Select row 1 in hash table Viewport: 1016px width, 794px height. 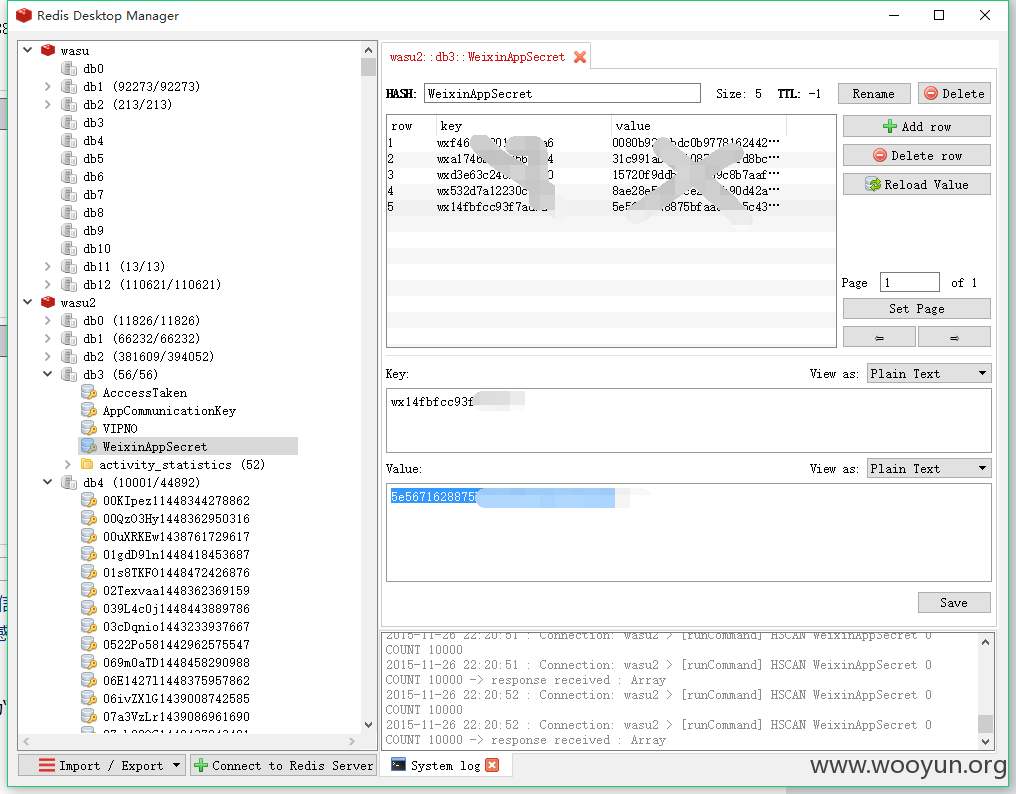click(x=610, y=143)
